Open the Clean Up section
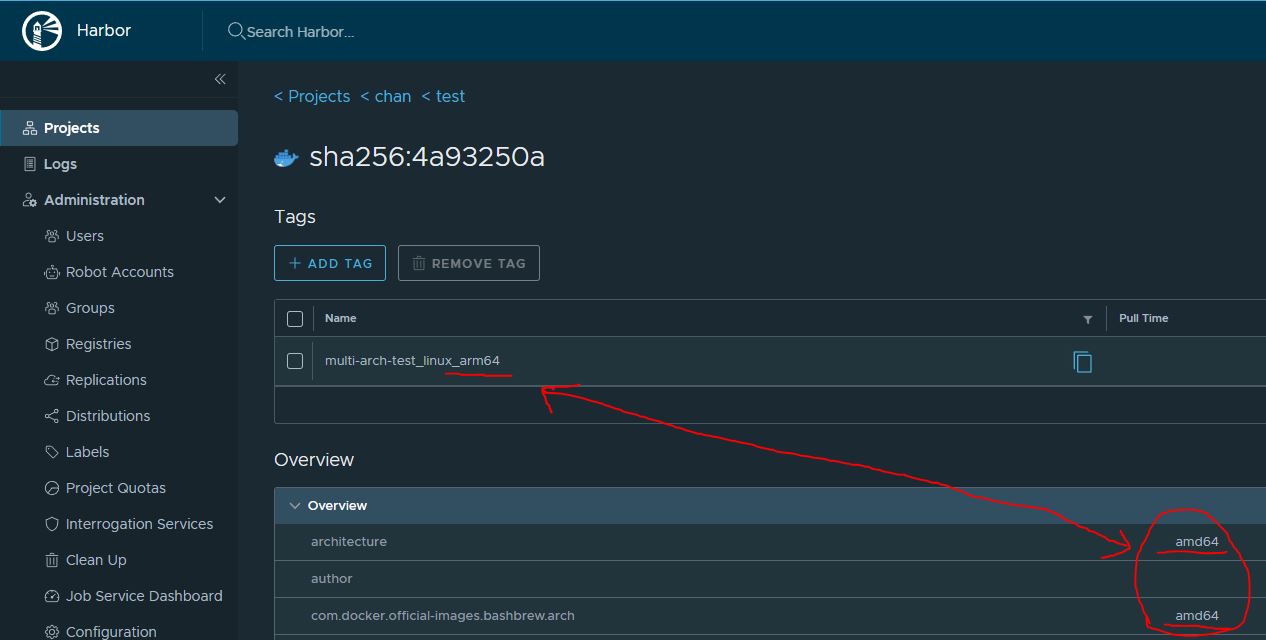Image resolution: width=1266 pixels, height=640 pixels. pyautogui.click(x=96, y=560)
